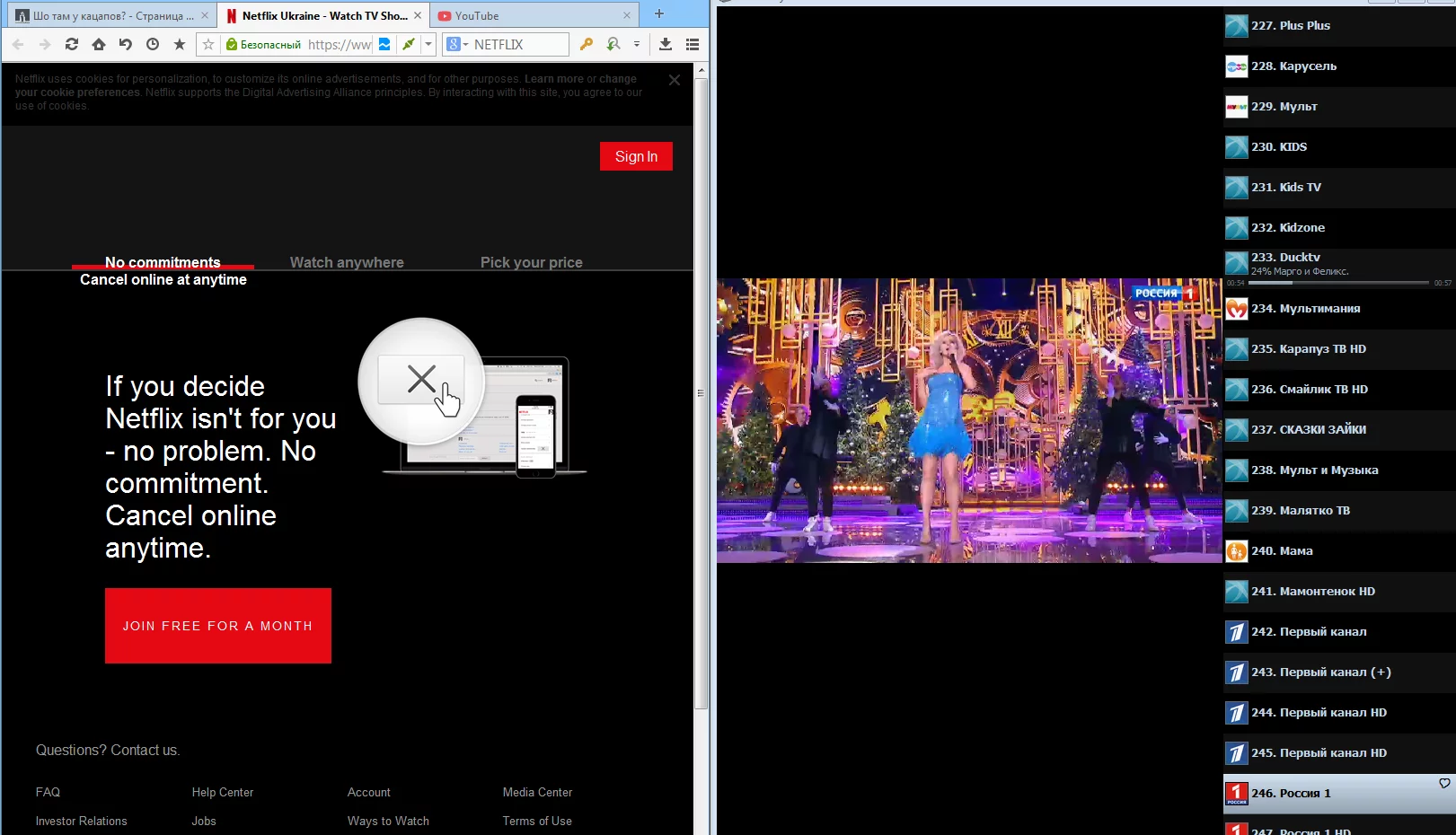Image resolution: width=1456 pixels, height=835 pixels.
Task: Expand the address bar dropdown arrow
Action: (x=428, y=44)
